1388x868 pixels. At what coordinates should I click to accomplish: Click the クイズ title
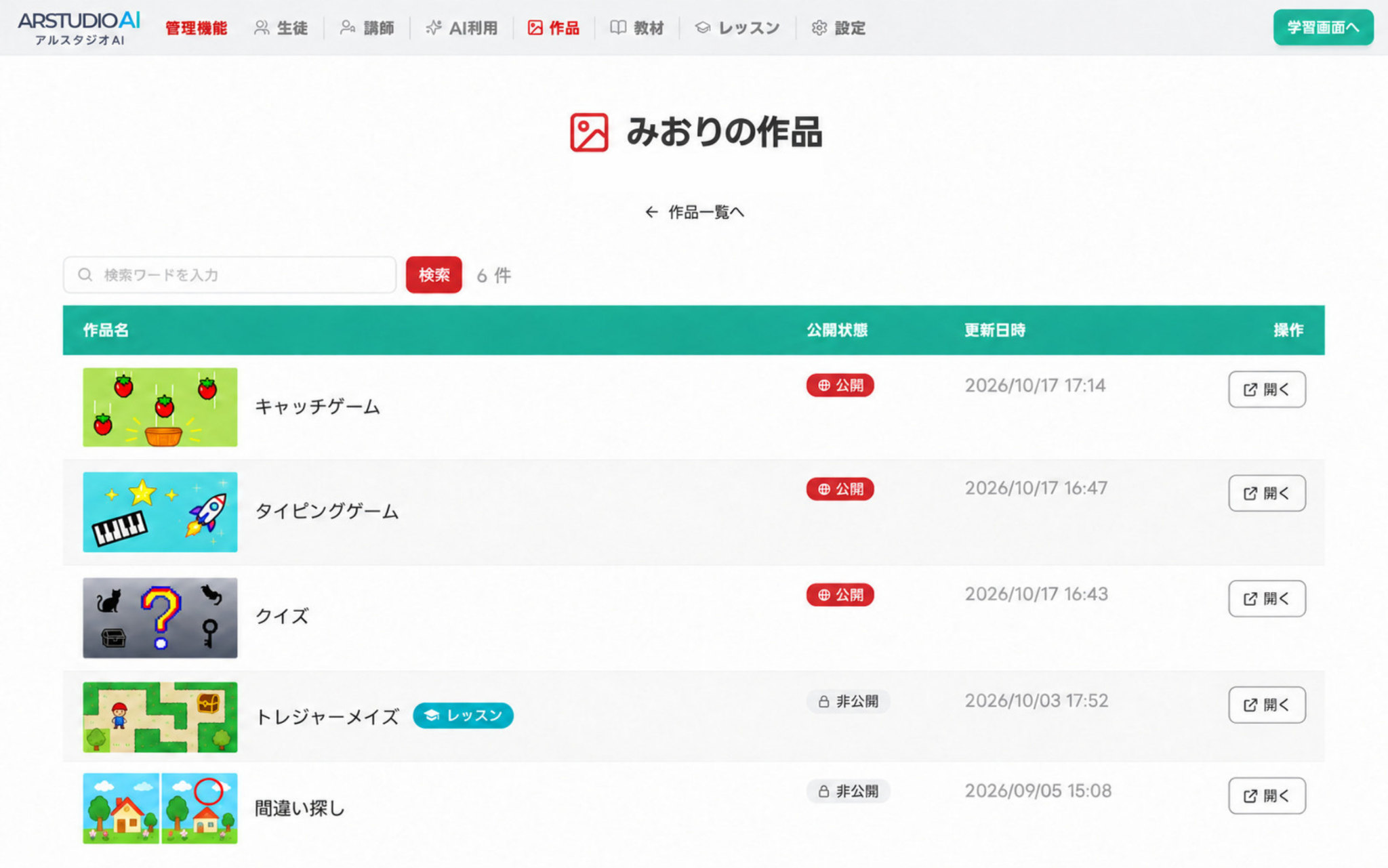click(282, 616)
